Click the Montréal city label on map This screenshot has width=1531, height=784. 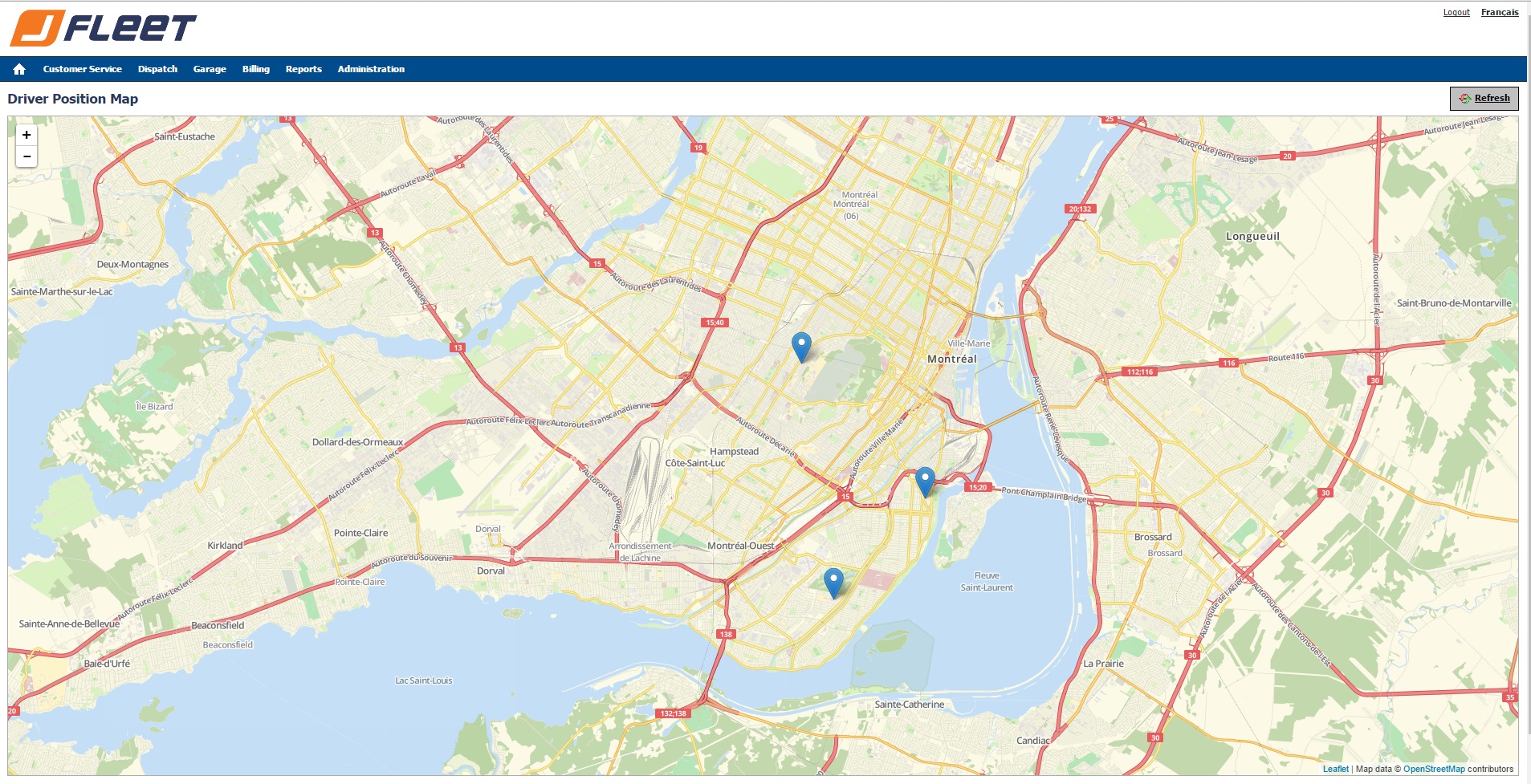tap(952, 359)
